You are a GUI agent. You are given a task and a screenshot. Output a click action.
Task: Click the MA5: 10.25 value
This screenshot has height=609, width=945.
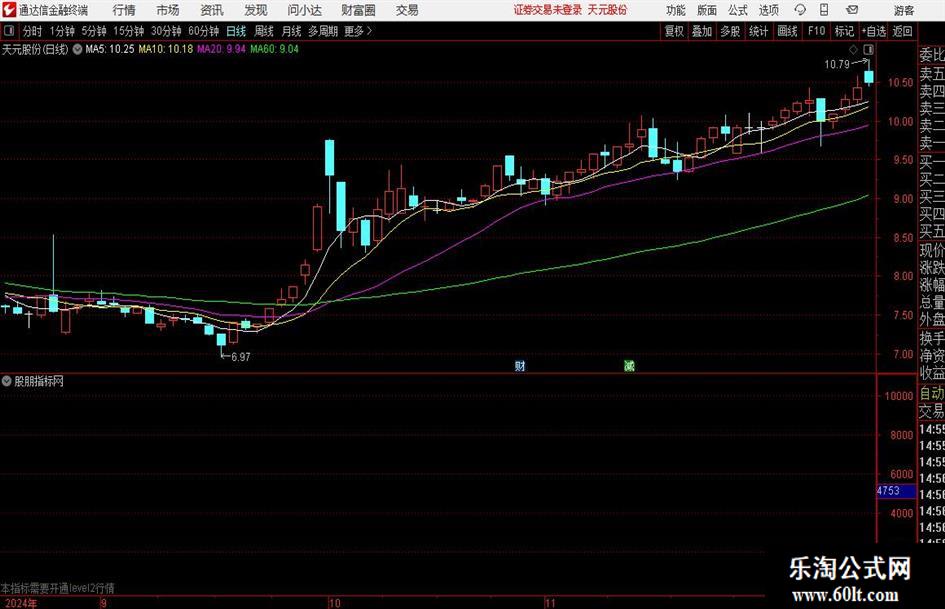pos(110,49)
